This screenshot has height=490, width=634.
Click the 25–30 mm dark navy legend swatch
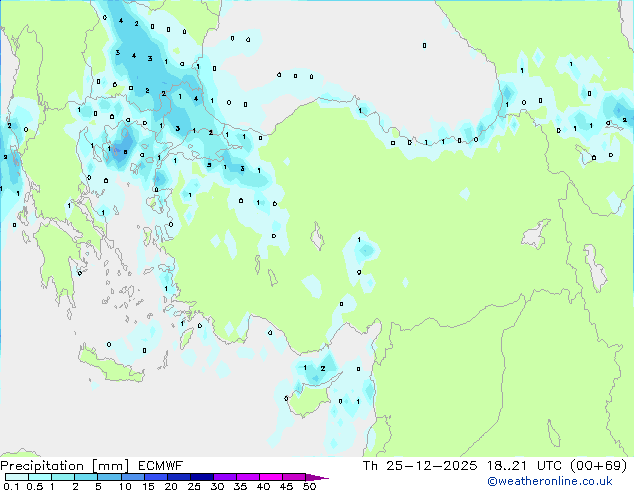[201, 477]
